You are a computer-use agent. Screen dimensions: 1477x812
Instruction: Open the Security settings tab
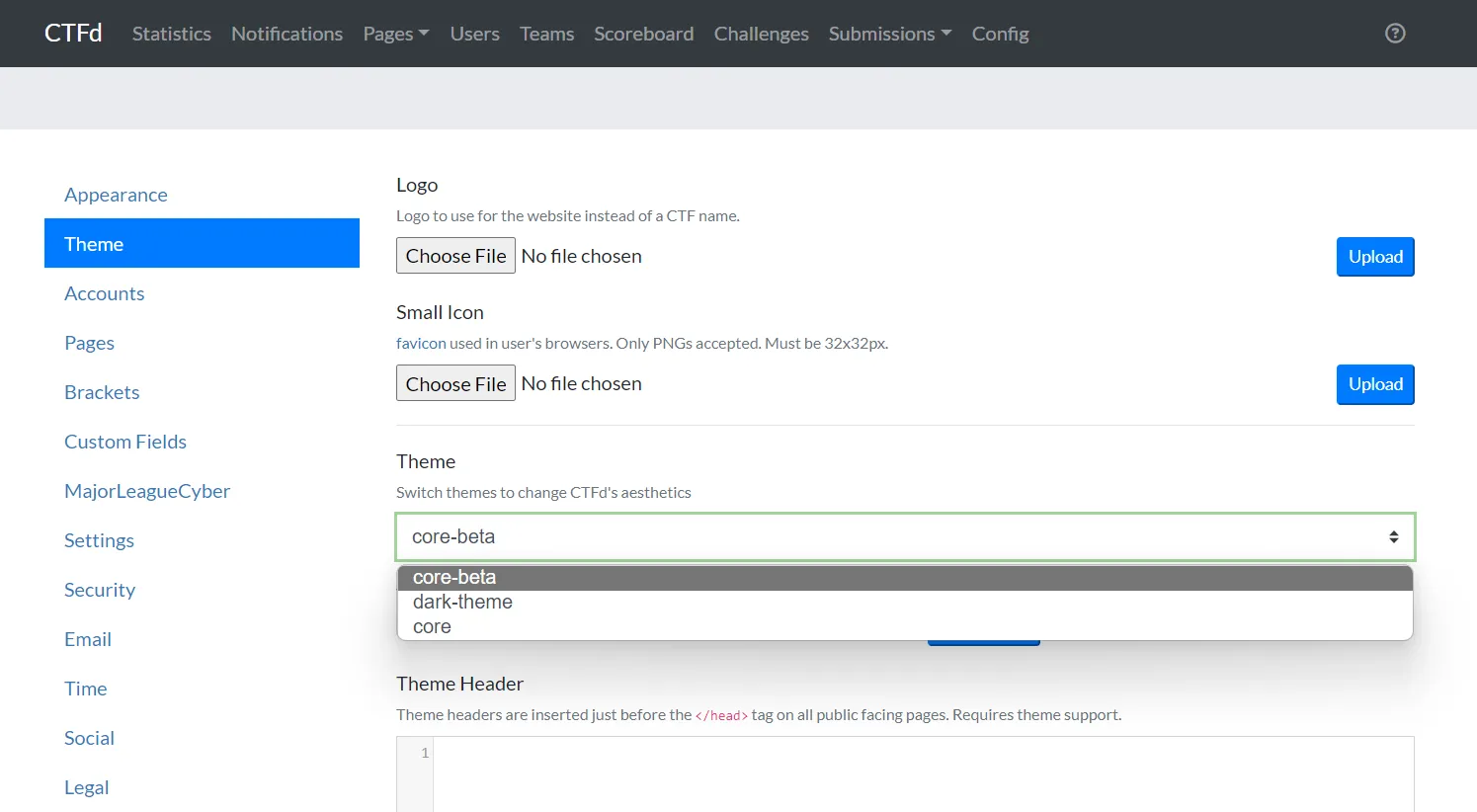[x=100, y=590]
